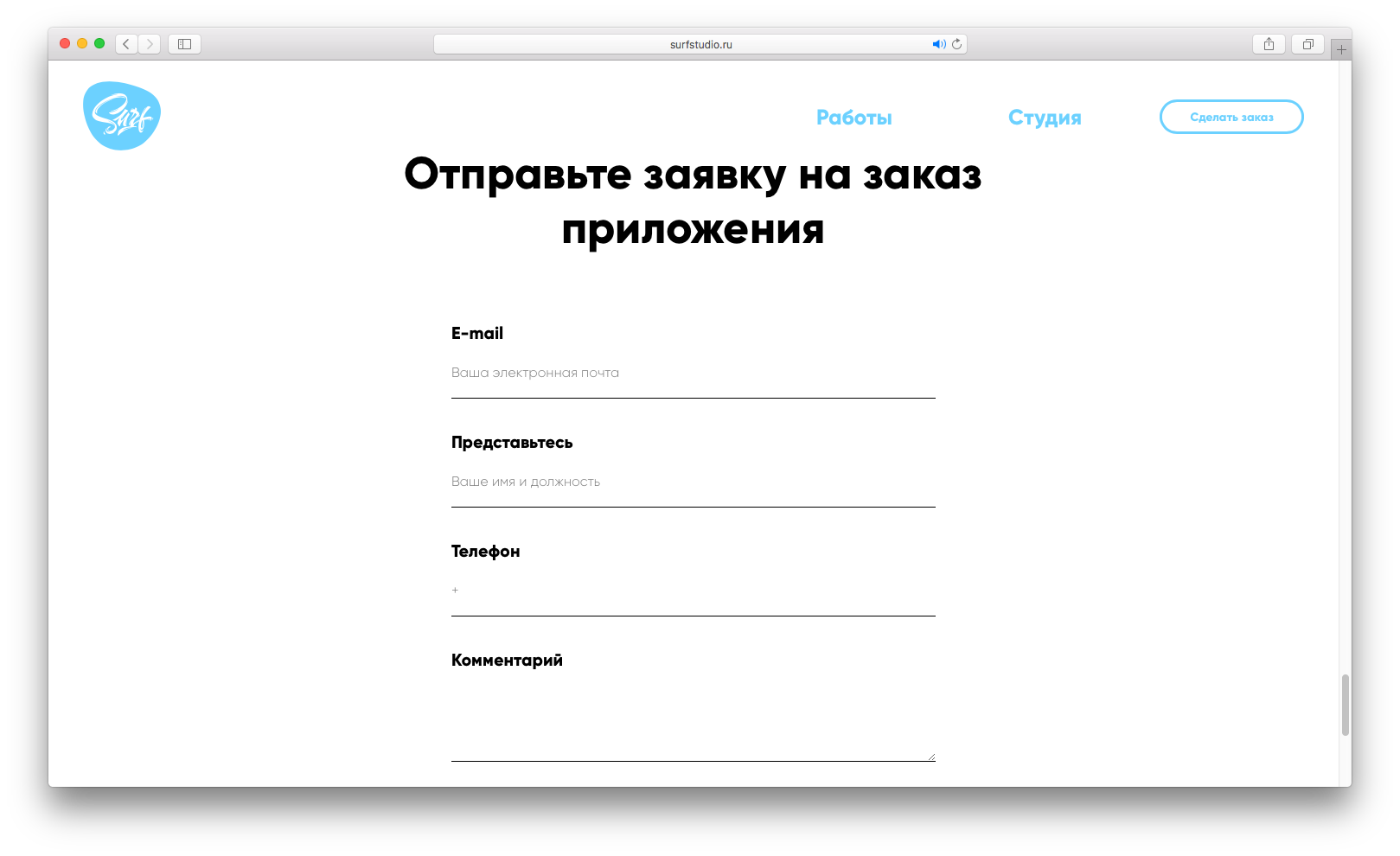The width and height of the screenshot is (1400, 856).
Task: Mute the tab audio speaker icon
Action: (x=938, y=44)
